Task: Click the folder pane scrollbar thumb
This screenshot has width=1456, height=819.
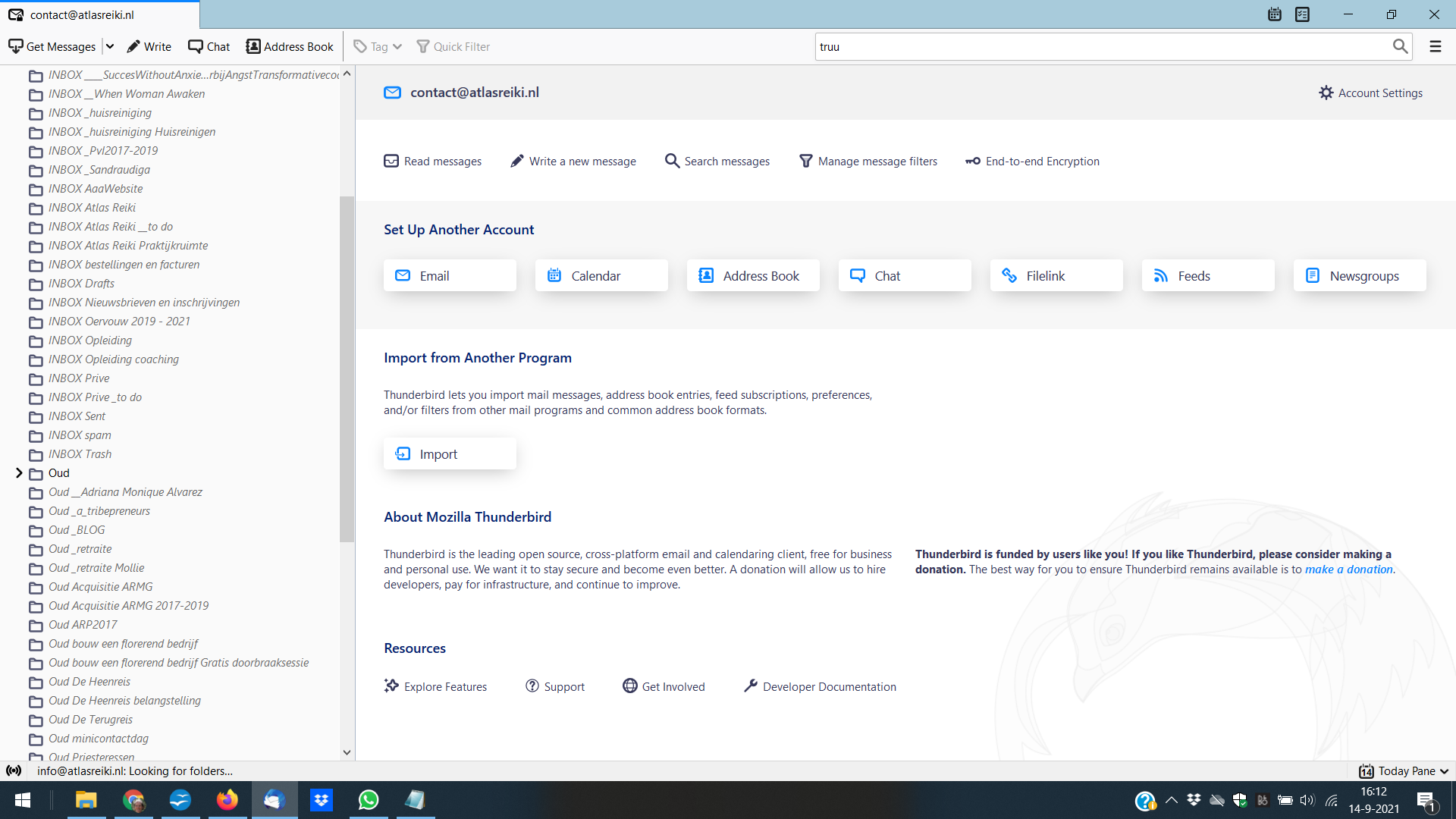Action: click(x=347, y=369)
